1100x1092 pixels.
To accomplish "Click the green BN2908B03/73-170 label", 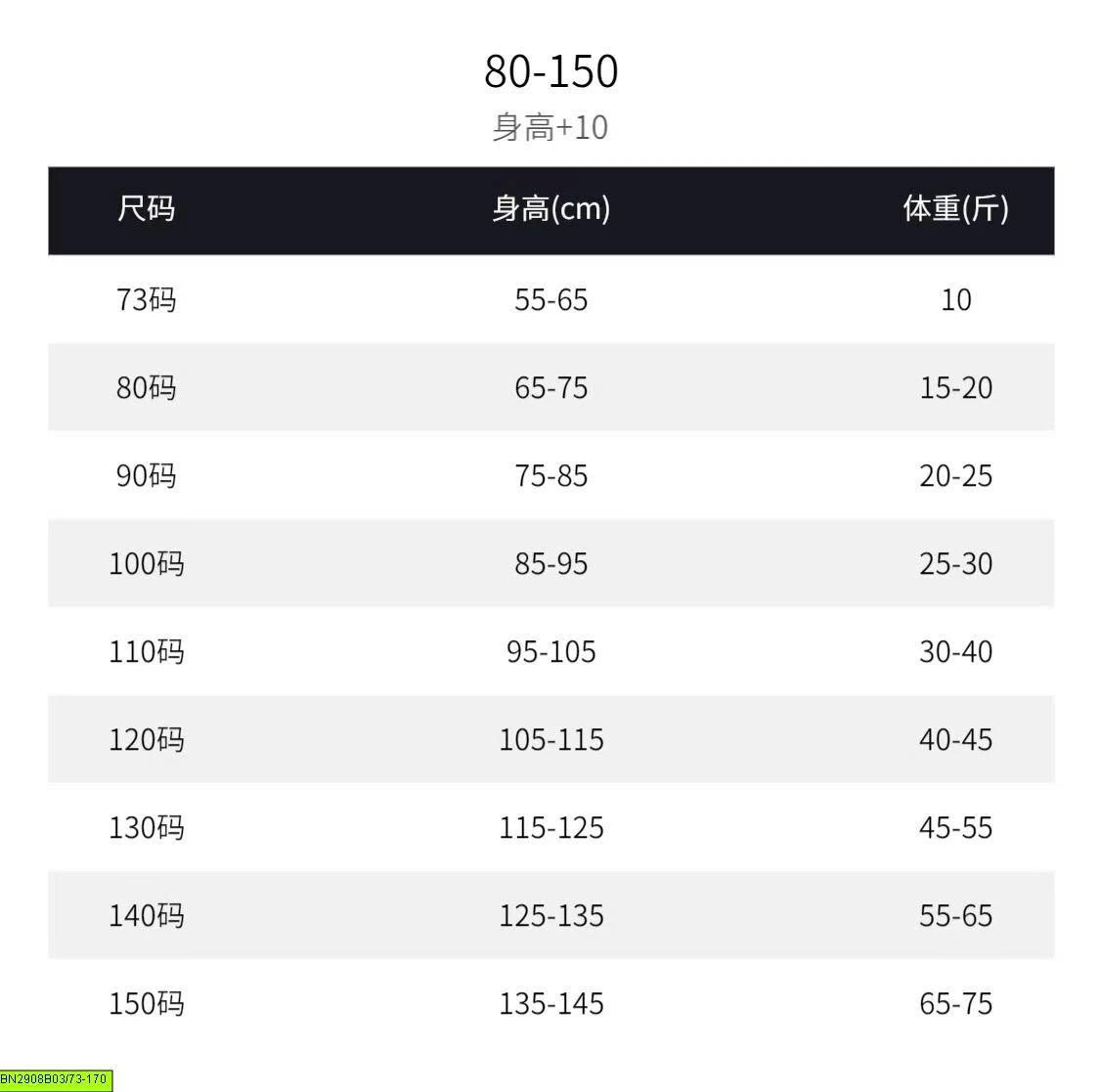I will (x=55, y=1079).
